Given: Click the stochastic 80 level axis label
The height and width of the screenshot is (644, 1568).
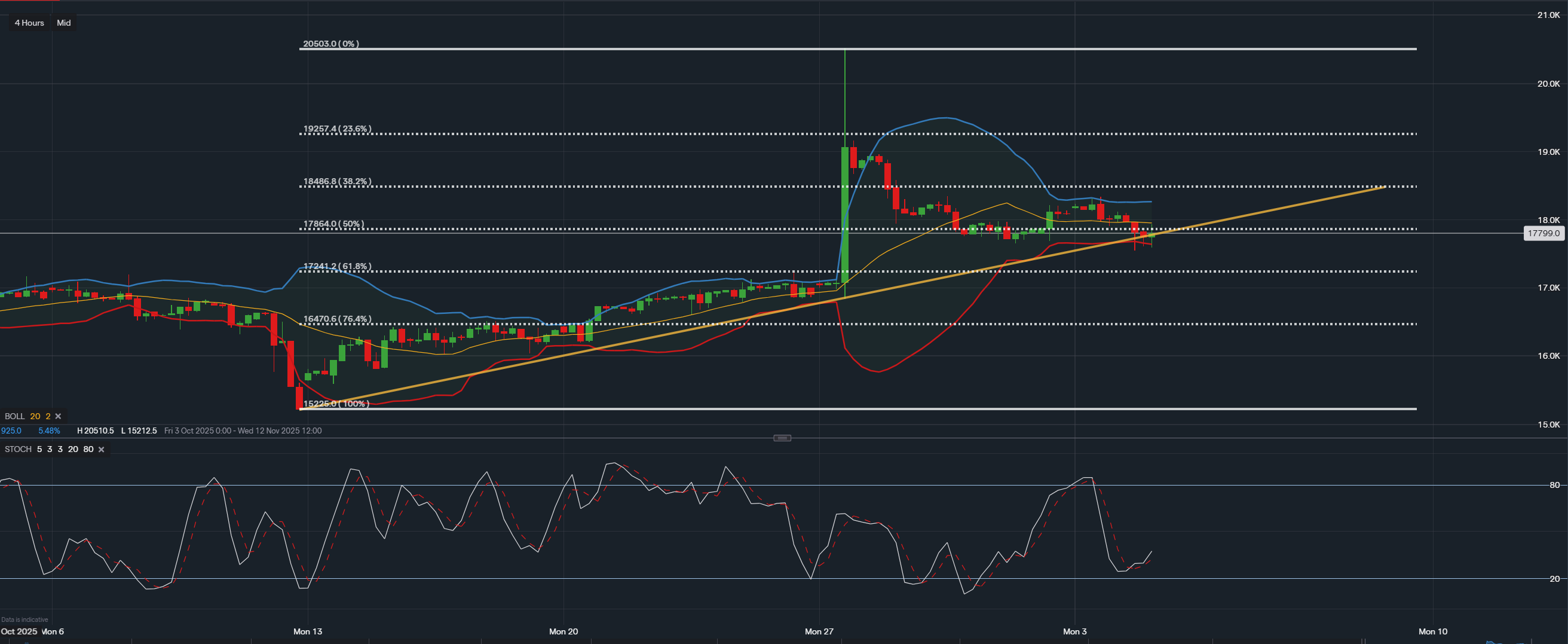Looking at the screenshot, I should pos(1555,485).
